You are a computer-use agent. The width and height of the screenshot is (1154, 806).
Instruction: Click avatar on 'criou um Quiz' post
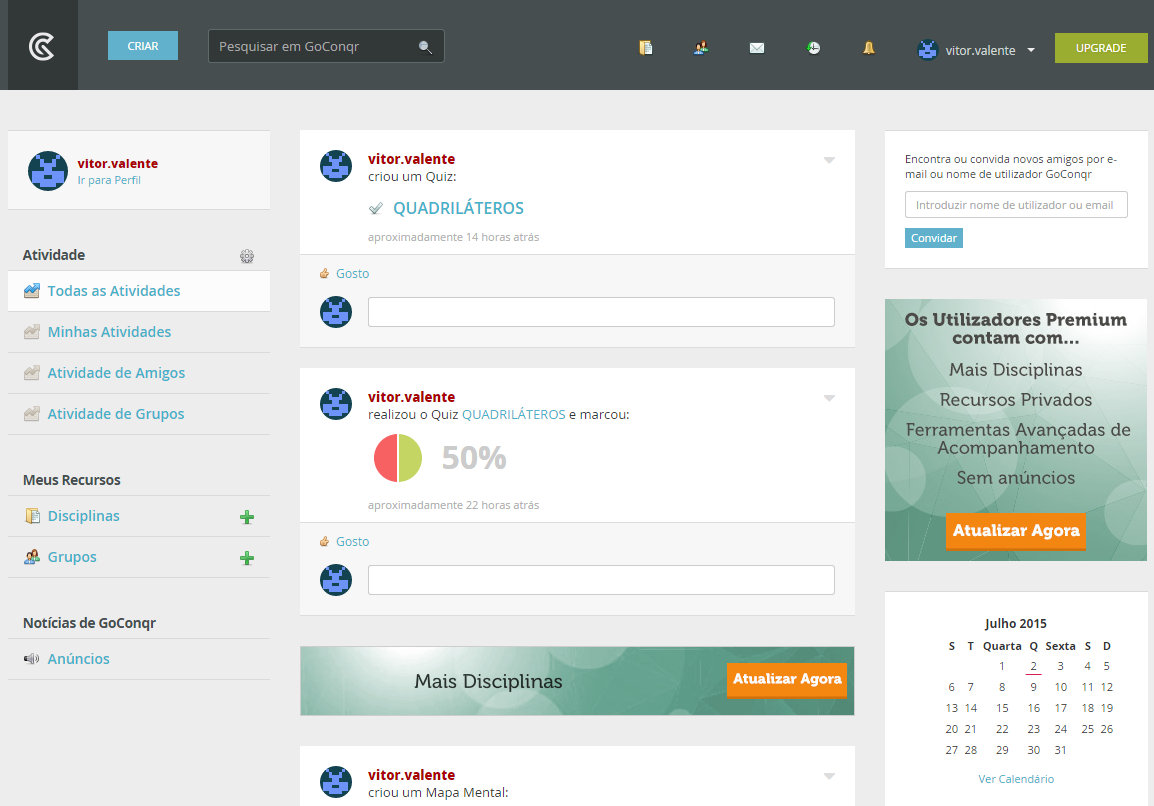pyautogui.click(x=336, y=166)
